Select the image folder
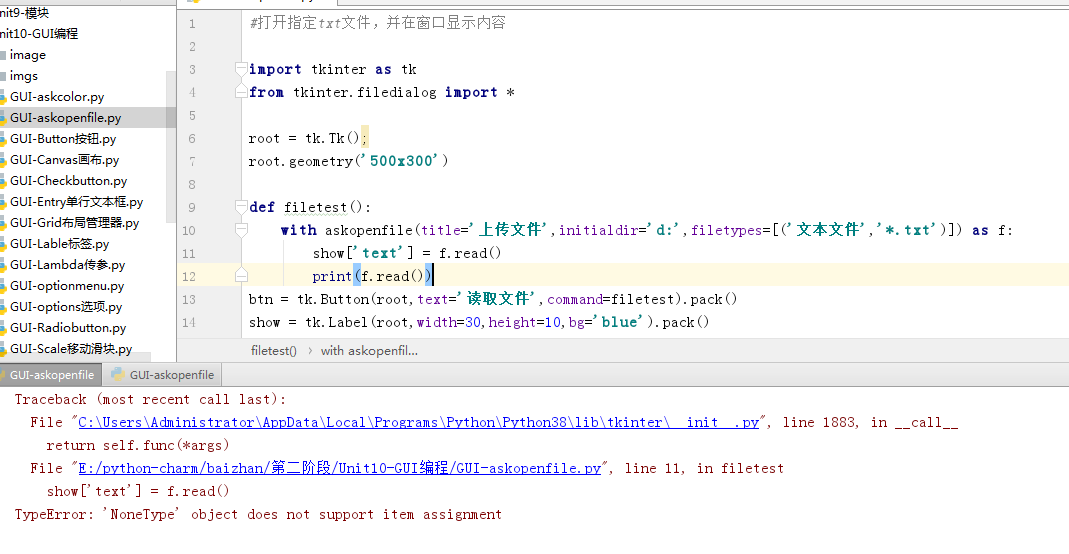Viewport: 1069px width, 554px height. (27, 55)
